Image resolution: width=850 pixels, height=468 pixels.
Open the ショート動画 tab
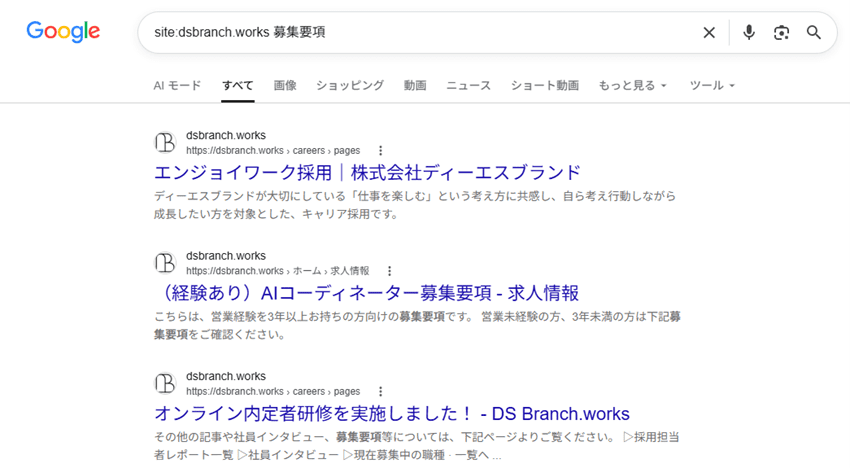click(x=545, y=85)
